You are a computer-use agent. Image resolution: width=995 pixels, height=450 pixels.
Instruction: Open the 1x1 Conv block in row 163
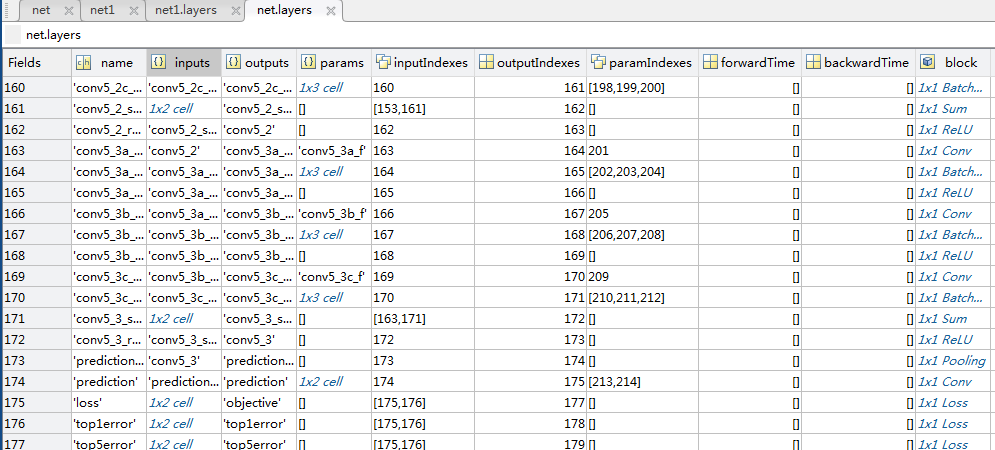[945, 151]
